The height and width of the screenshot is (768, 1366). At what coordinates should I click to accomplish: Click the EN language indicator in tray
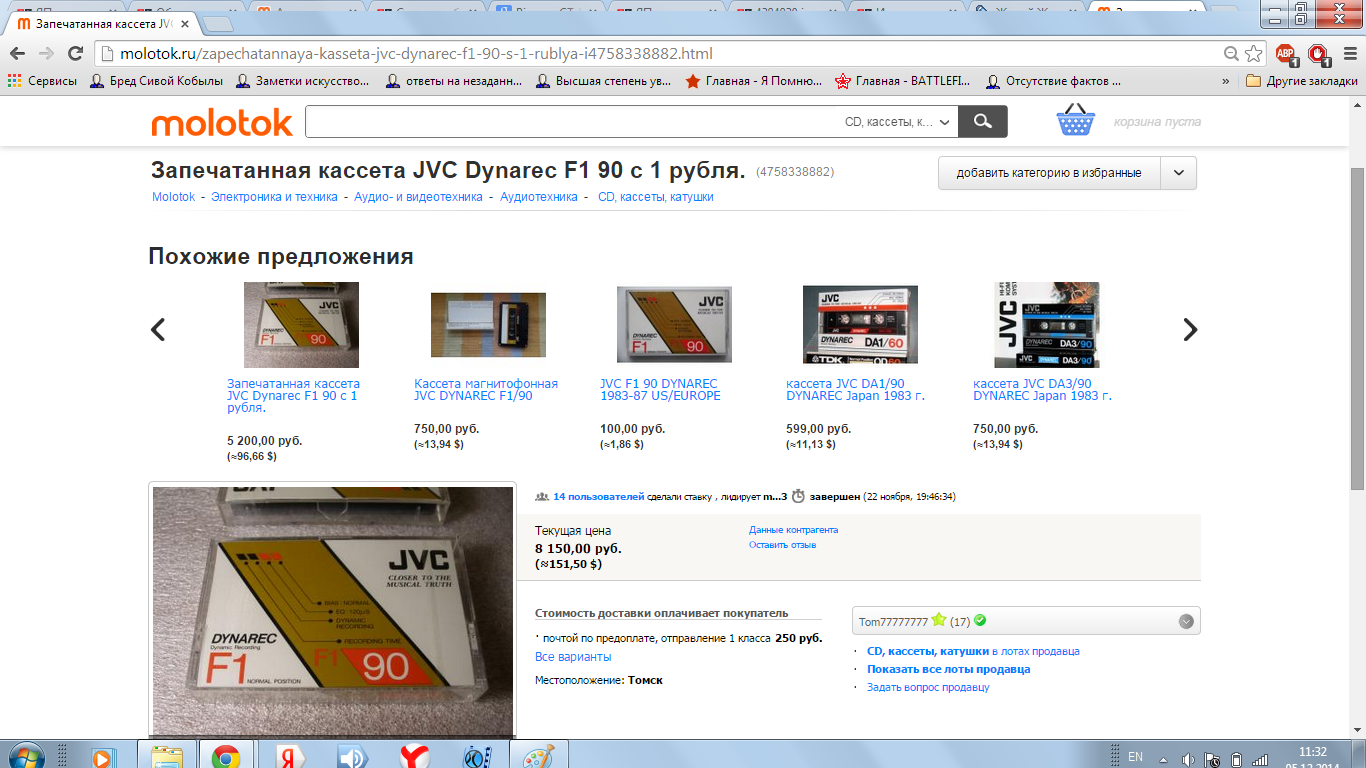coord(1136,757)
